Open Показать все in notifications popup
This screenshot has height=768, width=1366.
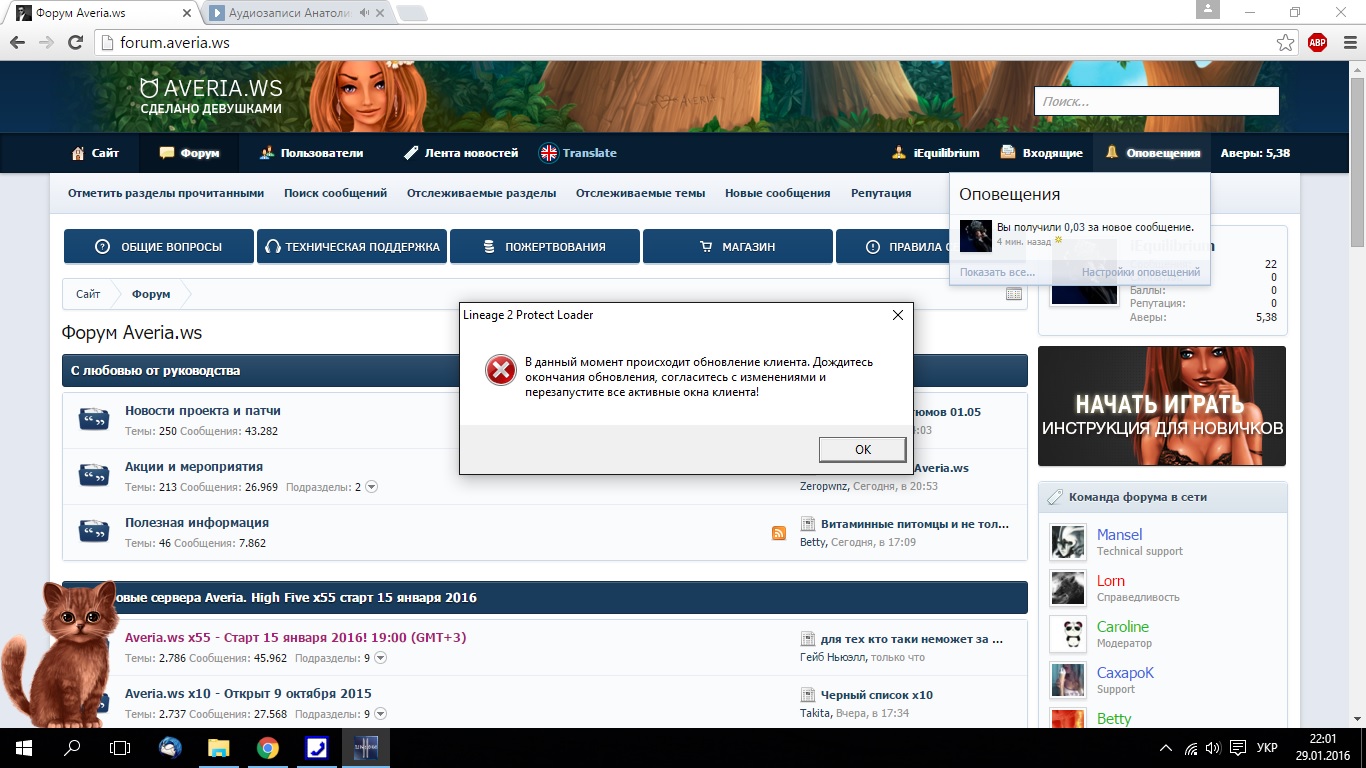point(997,272)
